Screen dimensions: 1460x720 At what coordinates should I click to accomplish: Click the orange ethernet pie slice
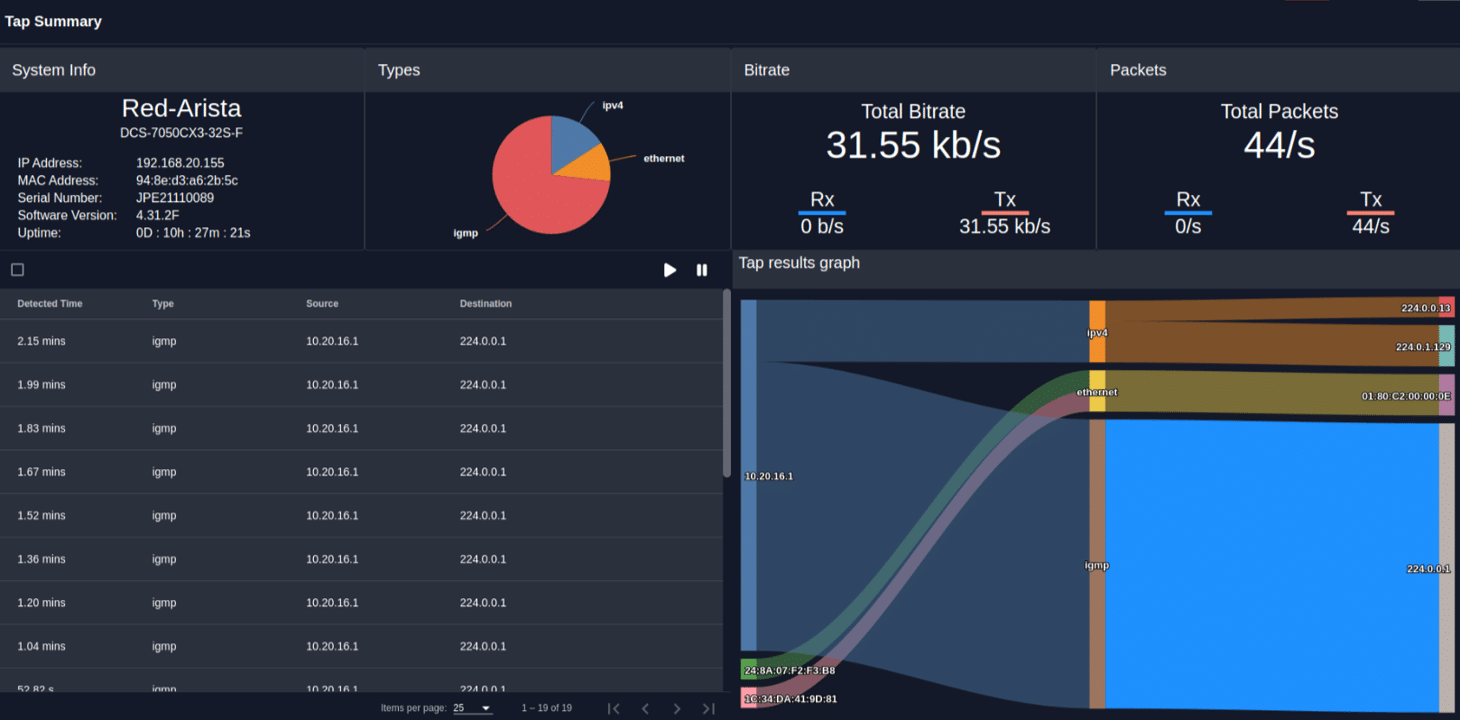[590, 163]
